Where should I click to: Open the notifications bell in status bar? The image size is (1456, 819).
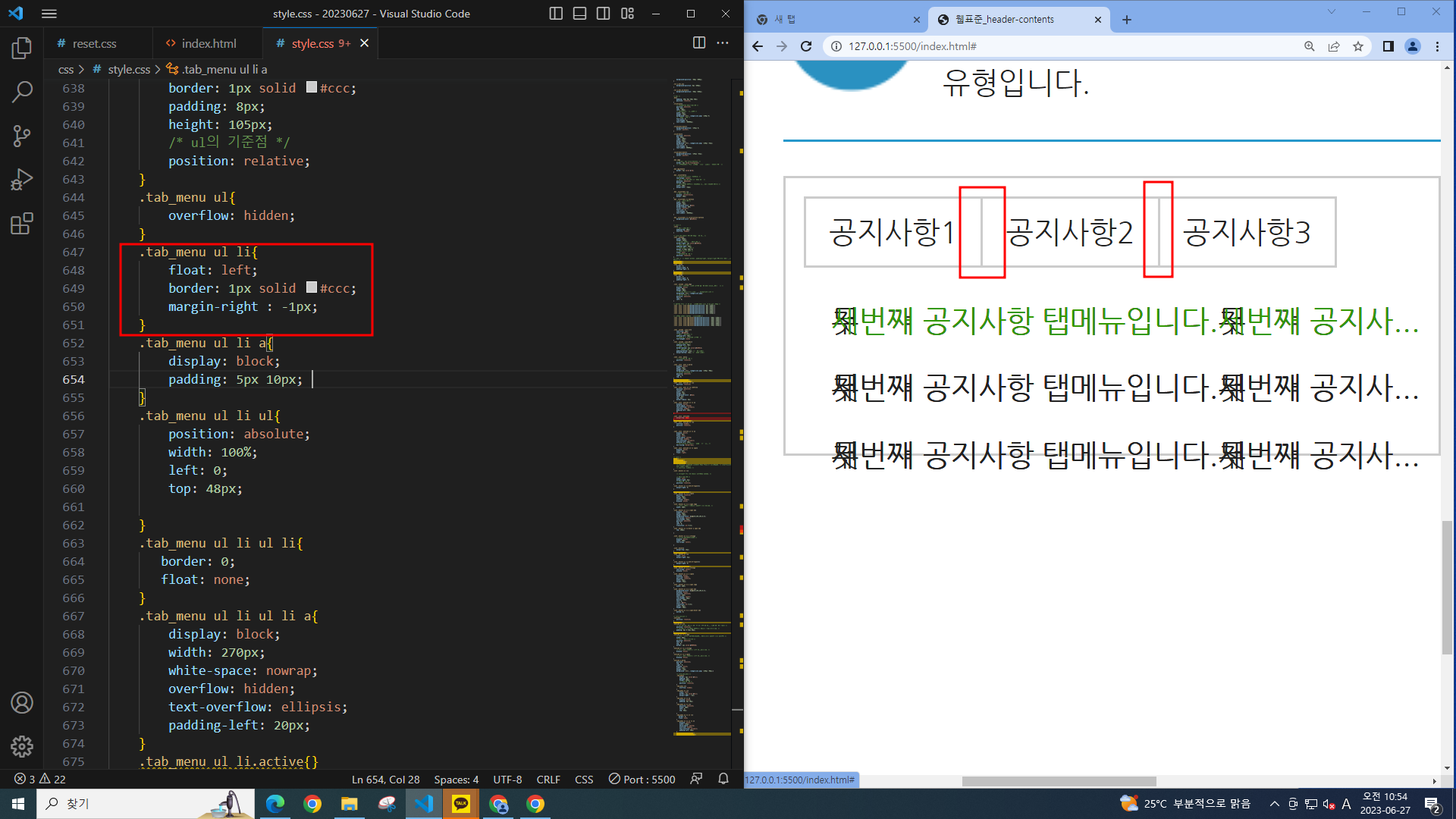point(723,779)
